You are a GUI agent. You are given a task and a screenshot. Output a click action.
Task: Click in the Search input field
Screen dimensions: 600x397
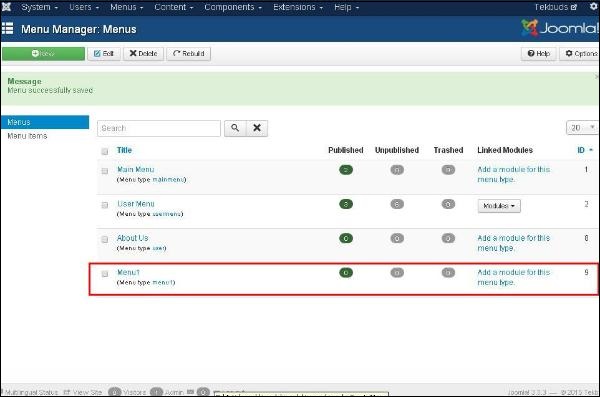159,128
